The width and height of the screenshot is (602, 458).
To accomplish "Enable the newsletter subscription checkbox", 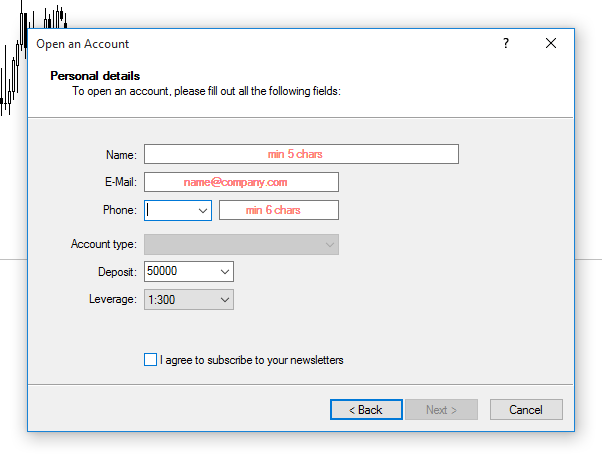I will (x=150, y=360).
